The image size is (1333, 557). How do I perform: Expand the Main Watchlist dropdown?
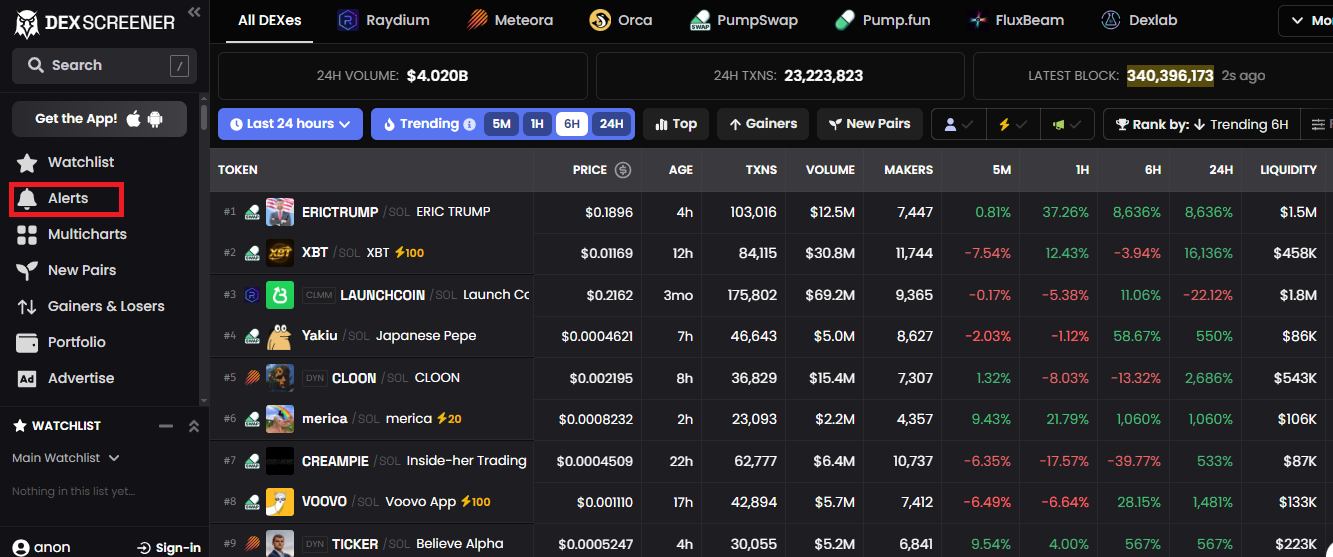click(66, 458)
